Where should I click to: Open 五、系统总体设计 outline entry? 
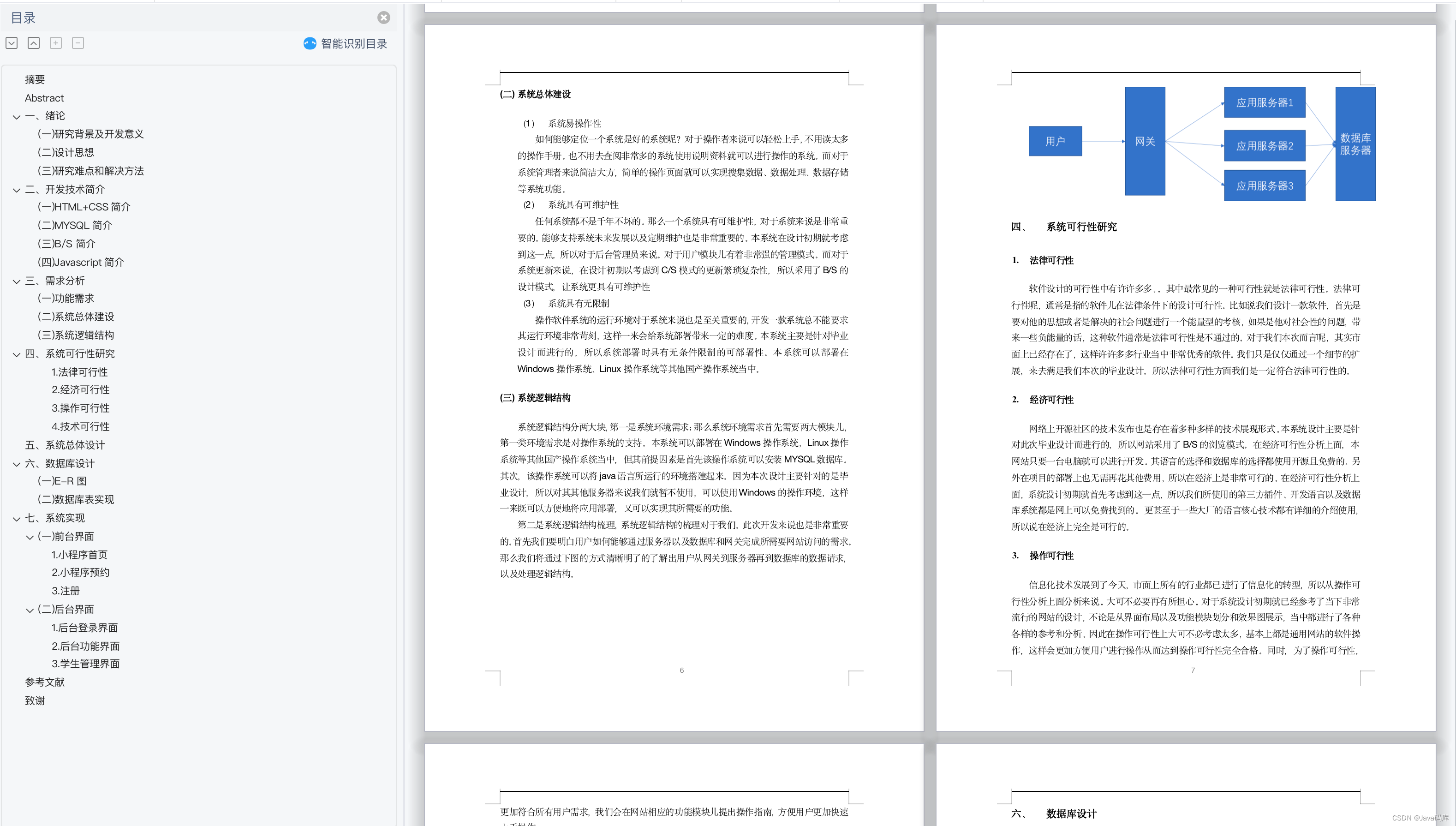(65, 445)
